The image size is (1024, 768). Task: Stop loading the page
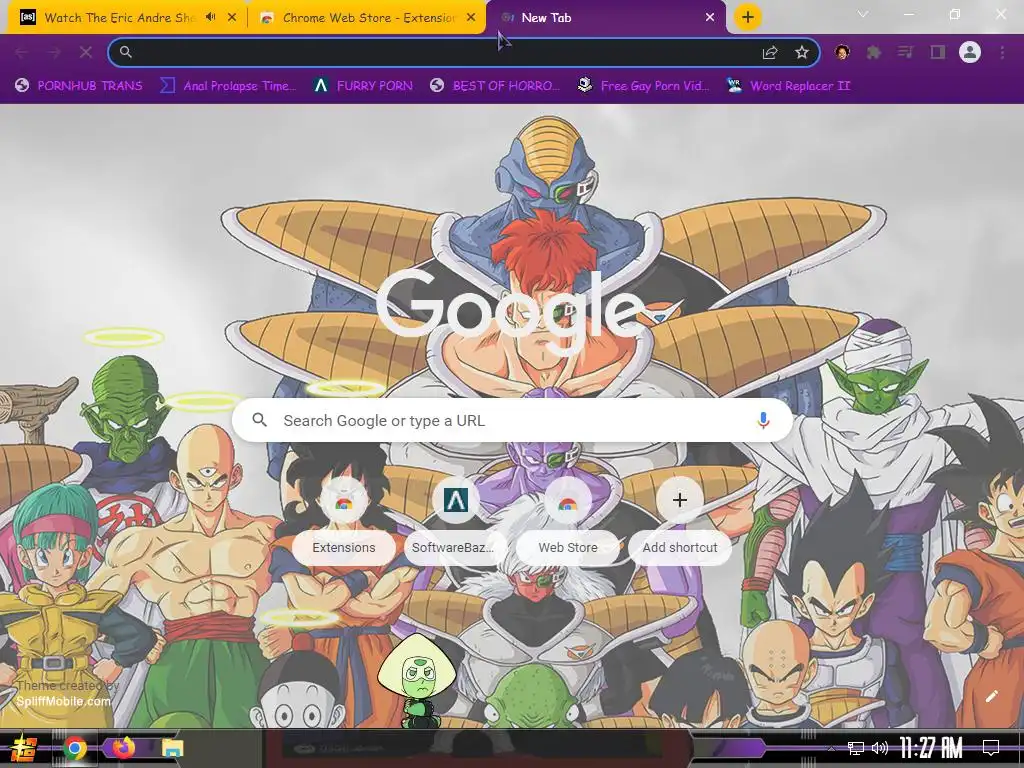[x=86, y=52]
